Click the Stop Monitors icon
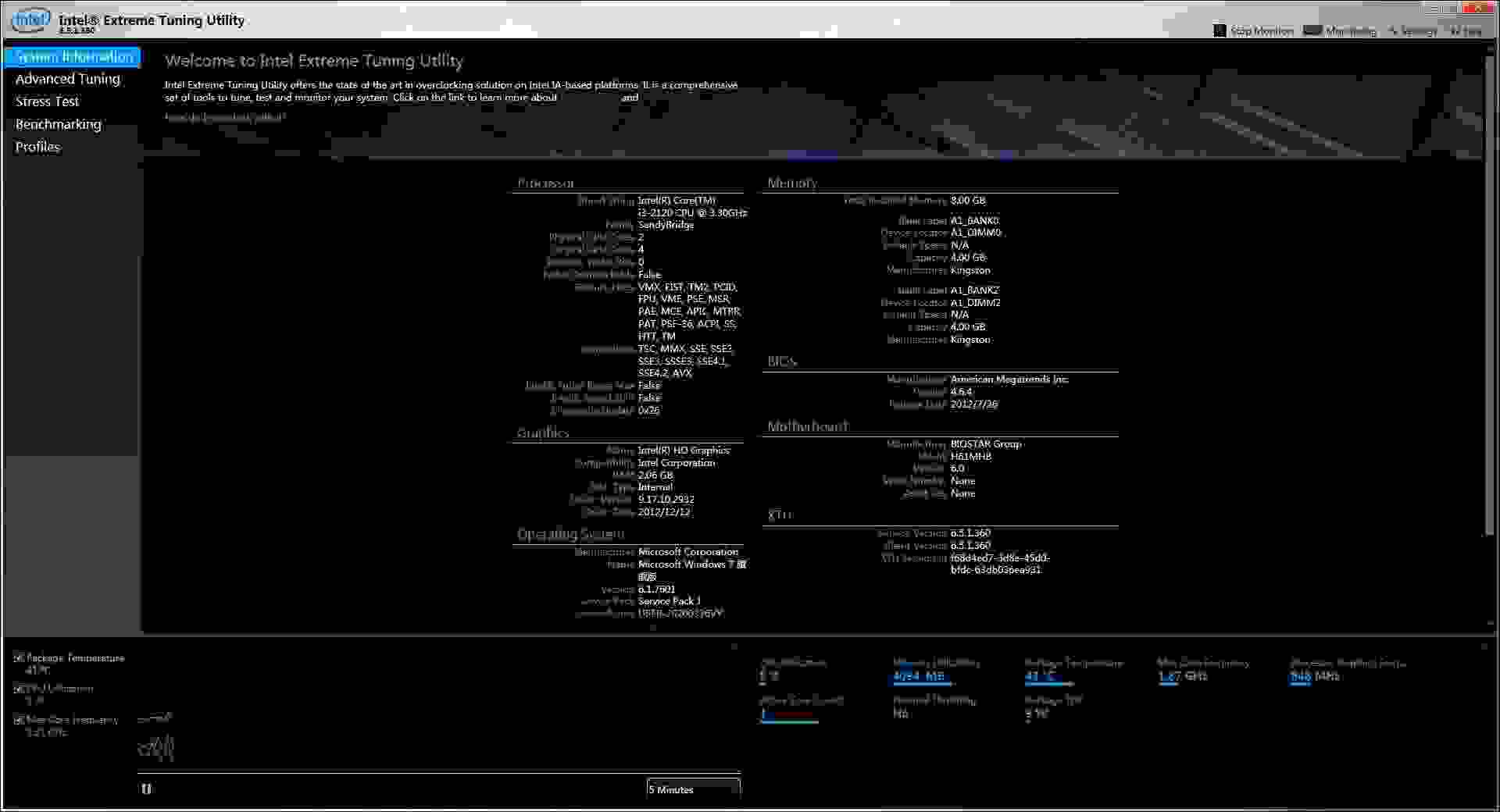Image resolution: width=1500 pixels, height=812 pixels. click(1220, 30)
